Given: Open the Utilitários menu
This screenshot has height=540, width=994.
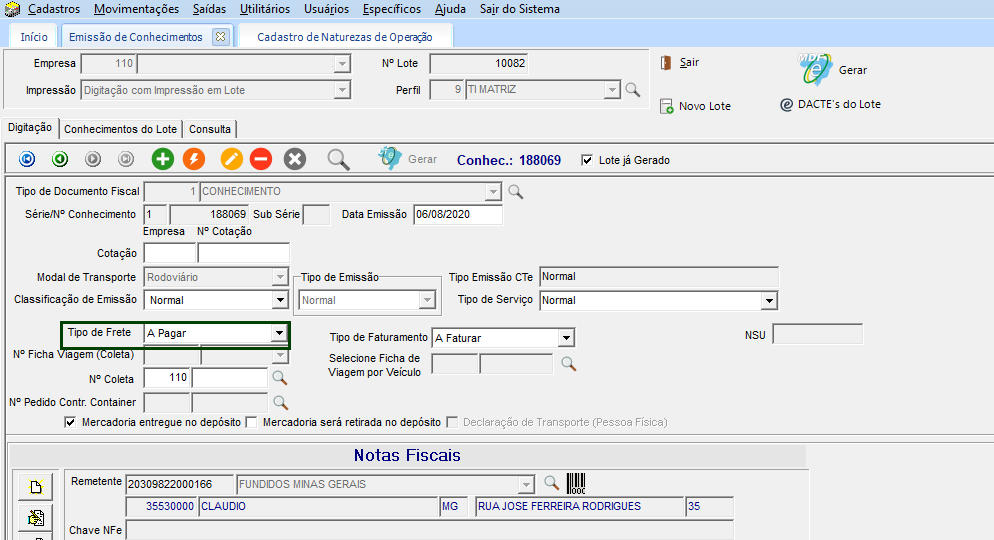Looking at the screenshot, I should [265, 9].
